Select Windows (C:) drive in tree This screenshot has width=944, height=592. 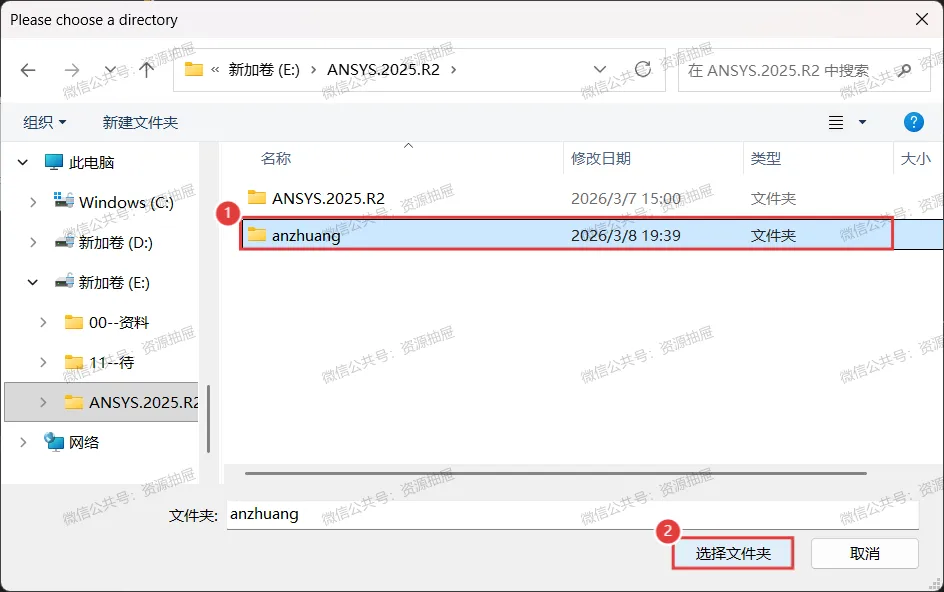point(126,202)
